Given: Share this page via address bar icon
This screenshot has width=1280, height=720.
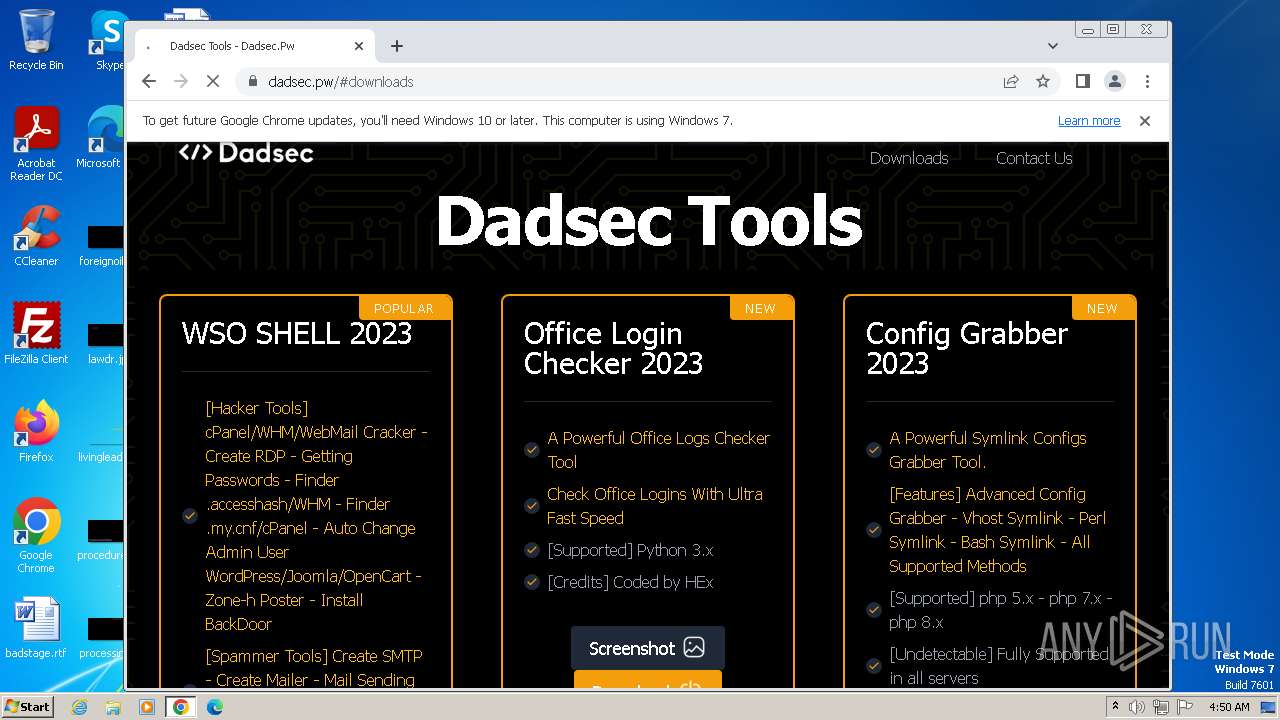Looking at the screenshot, I should [1011, 82].
